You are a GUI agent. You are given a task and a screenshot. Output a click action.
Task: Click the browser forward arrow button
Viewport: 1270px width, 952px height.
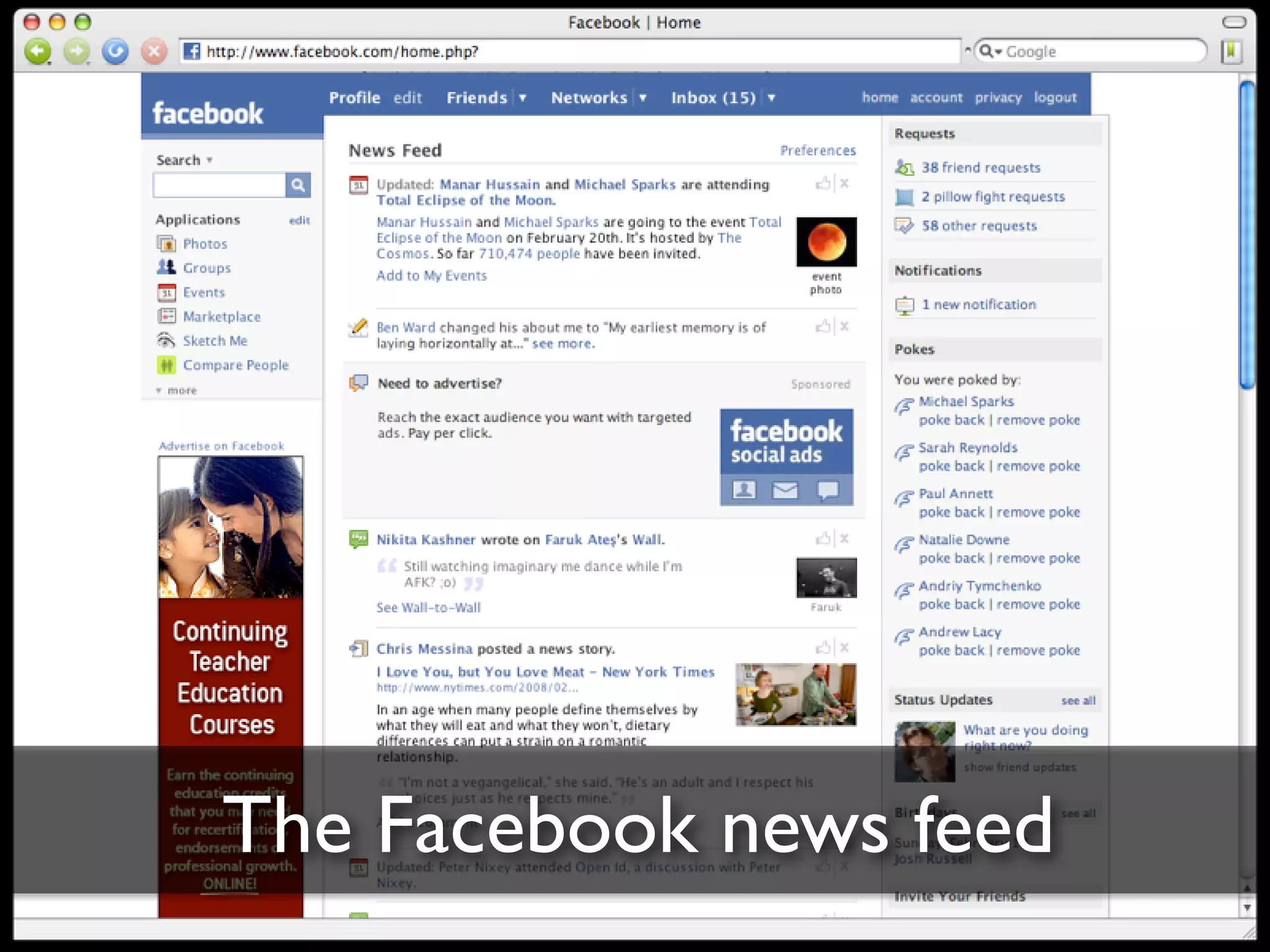click(77, 51)
